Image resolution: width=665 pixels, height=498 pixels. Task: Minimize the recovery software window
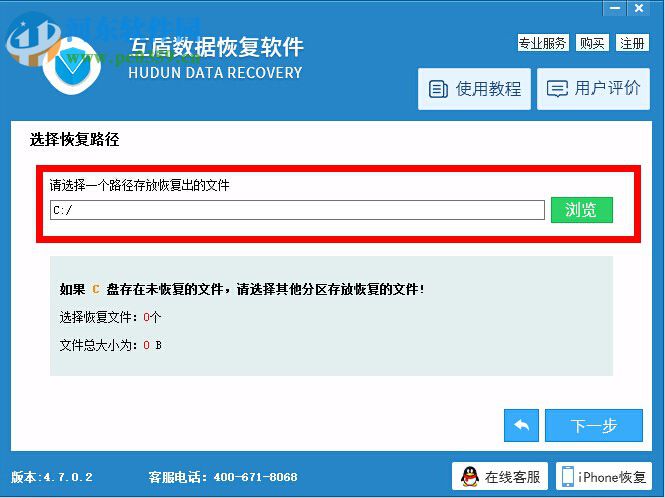tap(615, 8)
